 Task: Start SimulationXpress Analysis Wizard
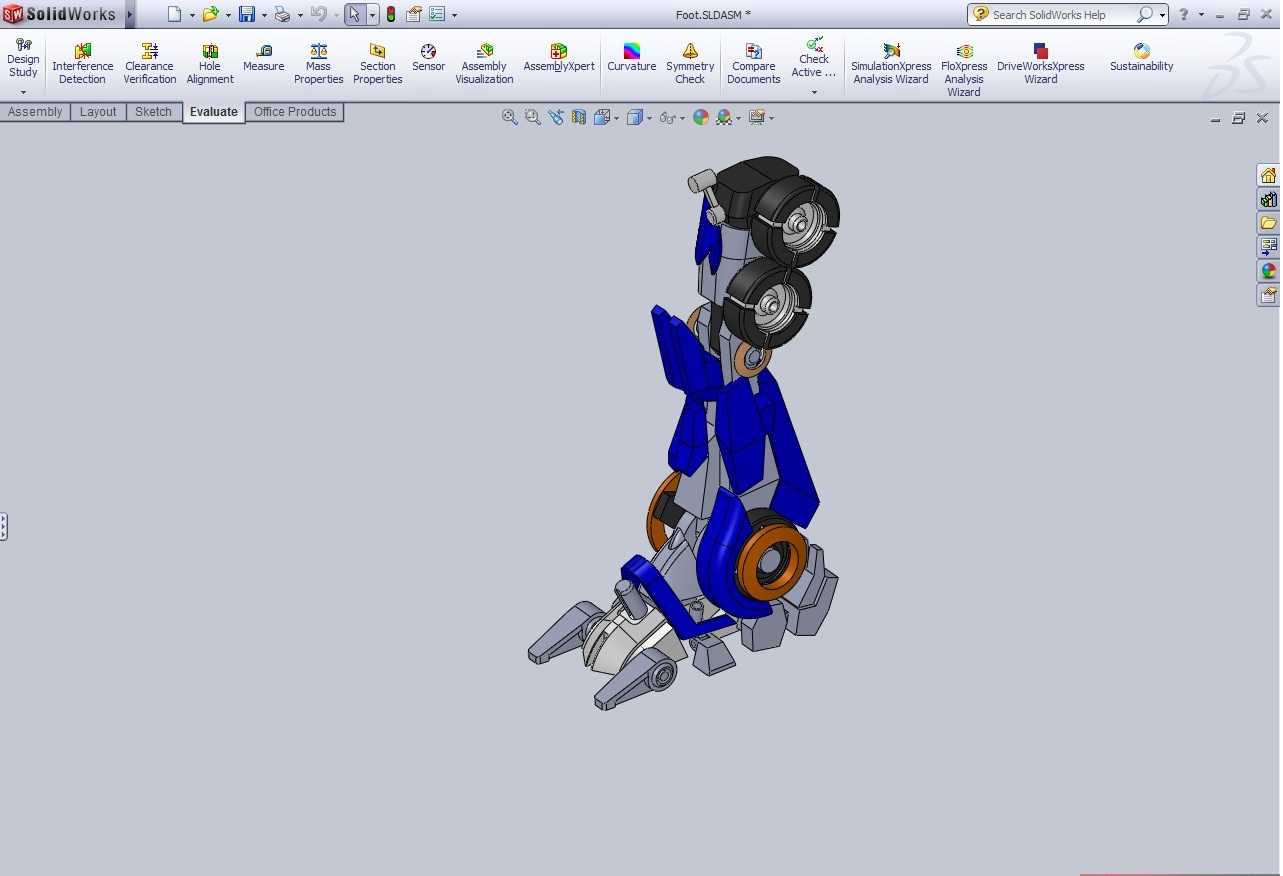(891, 64)
